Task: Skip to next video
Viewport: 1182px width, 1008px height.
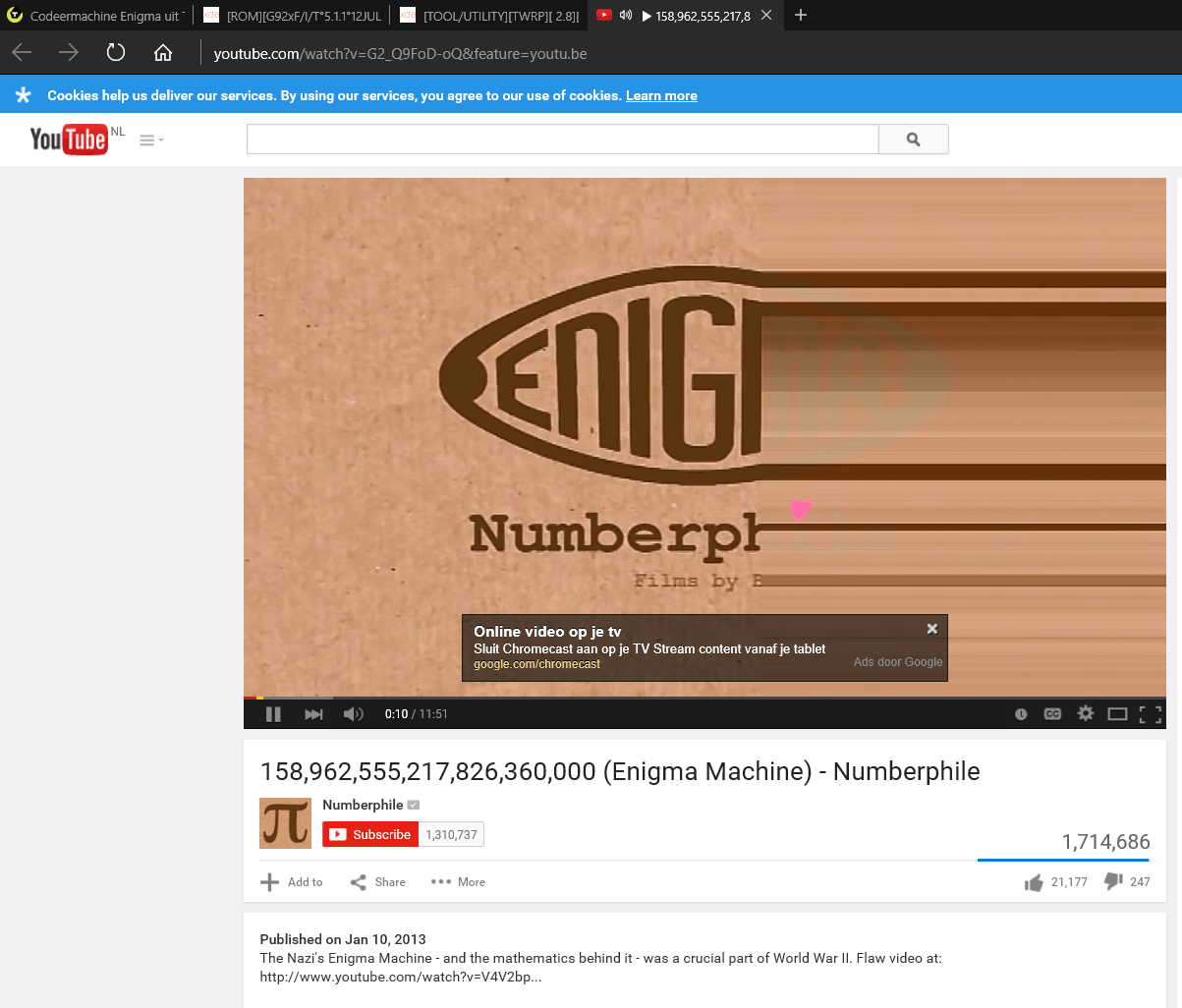Action: tap(313, 714)
